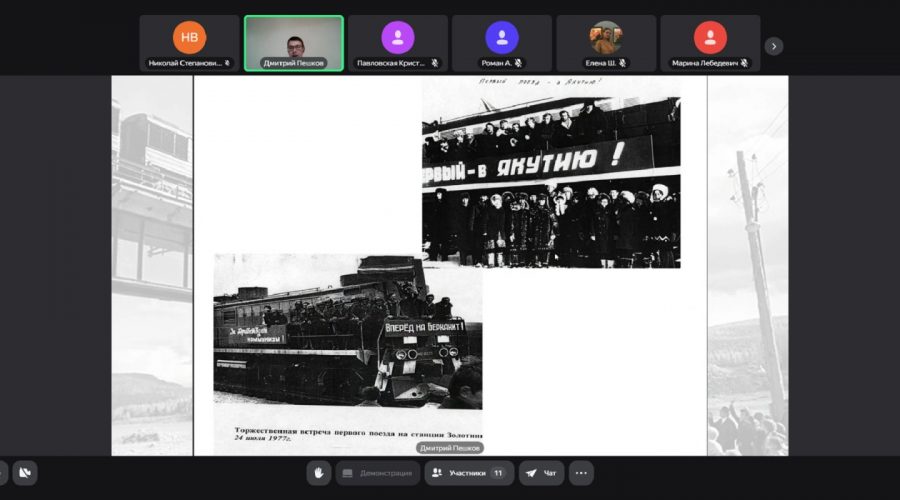Click the Дмитрий Пешков presenter name label
Screen dimensions: 900x500
(x=442, y=448)
